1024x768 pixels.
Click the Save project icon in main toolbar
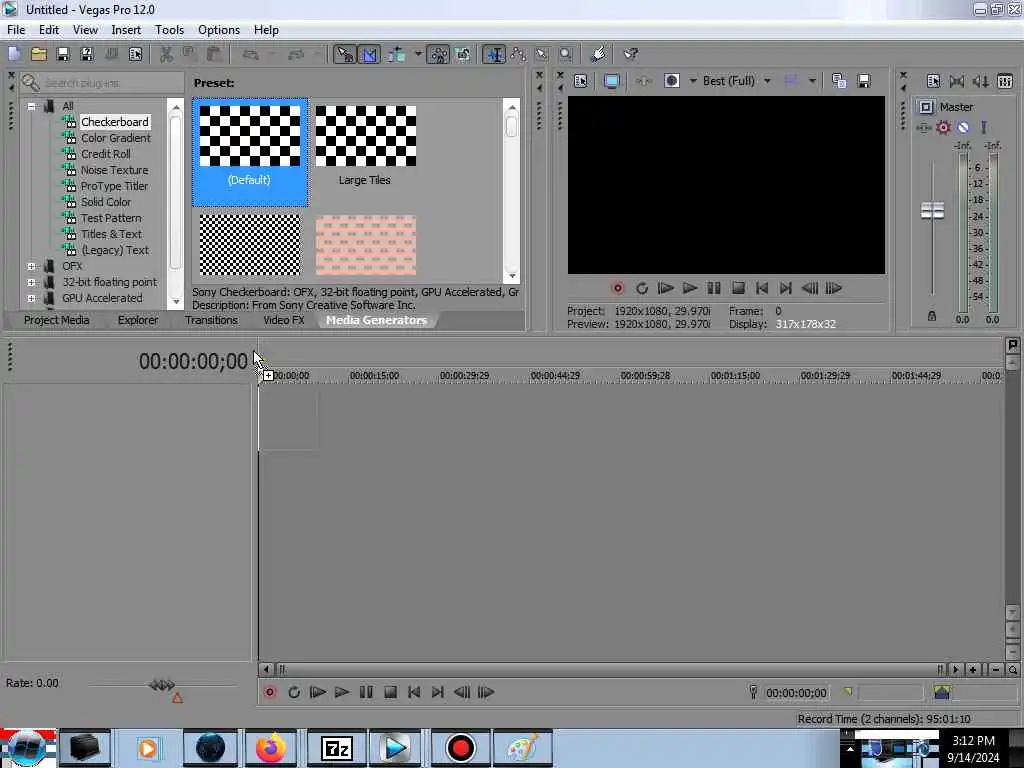click(63, 54)
